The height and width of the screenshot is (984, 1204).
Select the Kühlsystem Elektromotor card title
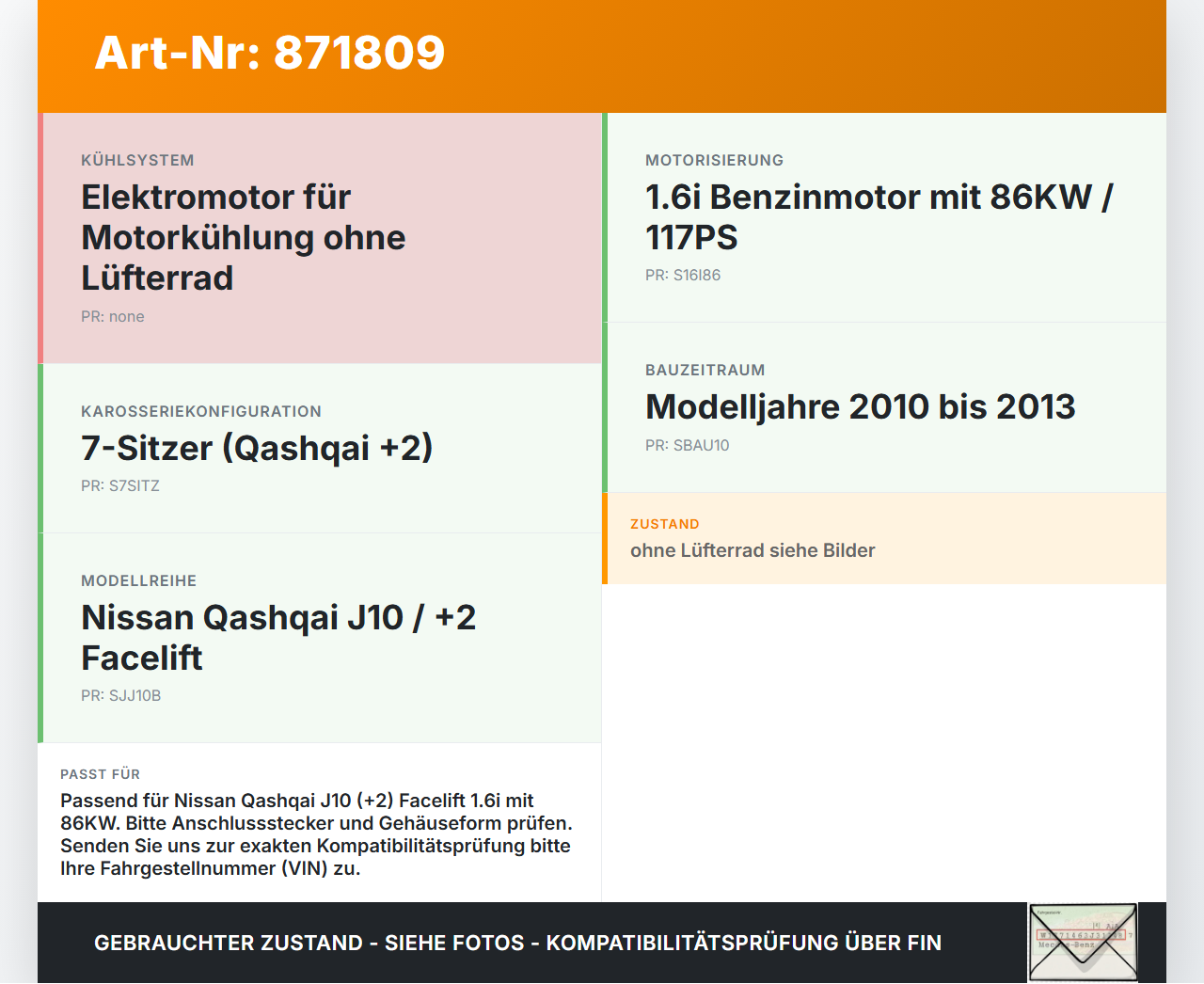pyautogui.click(x=244, y=238)
